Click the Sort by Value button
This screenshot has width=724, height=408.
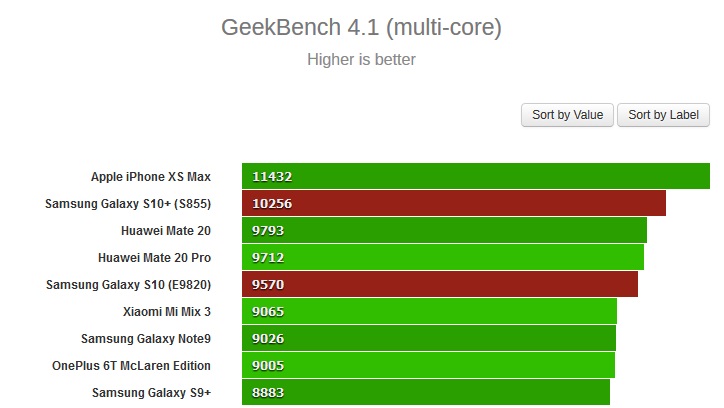click(x=567, y=115)
